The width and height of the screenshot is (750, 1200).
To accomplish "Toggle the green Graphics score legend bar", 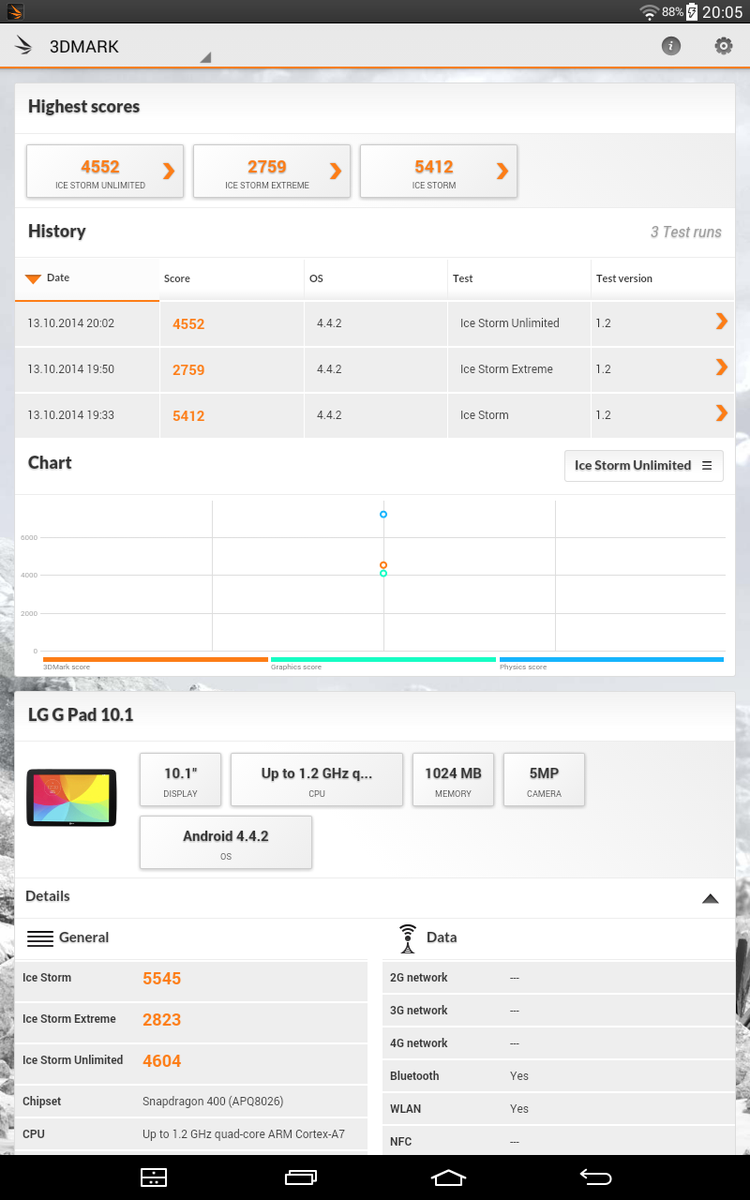I will click(383, 660).
